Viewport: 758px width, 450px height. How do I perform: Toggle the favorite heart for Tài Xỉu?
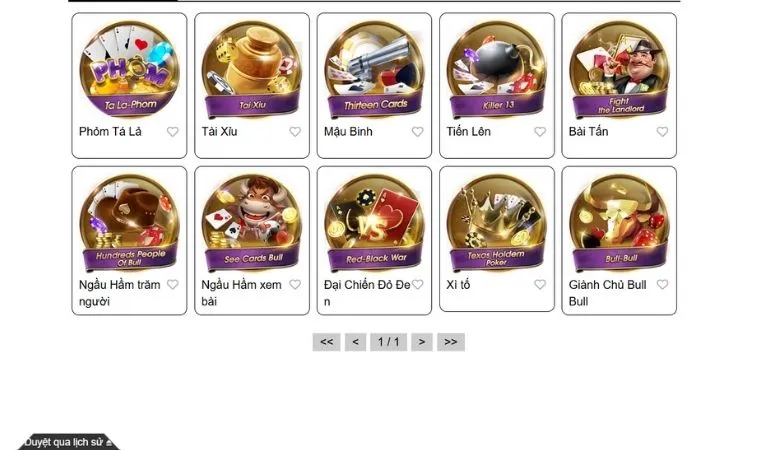pyautogui.click(x=295, y=131)
